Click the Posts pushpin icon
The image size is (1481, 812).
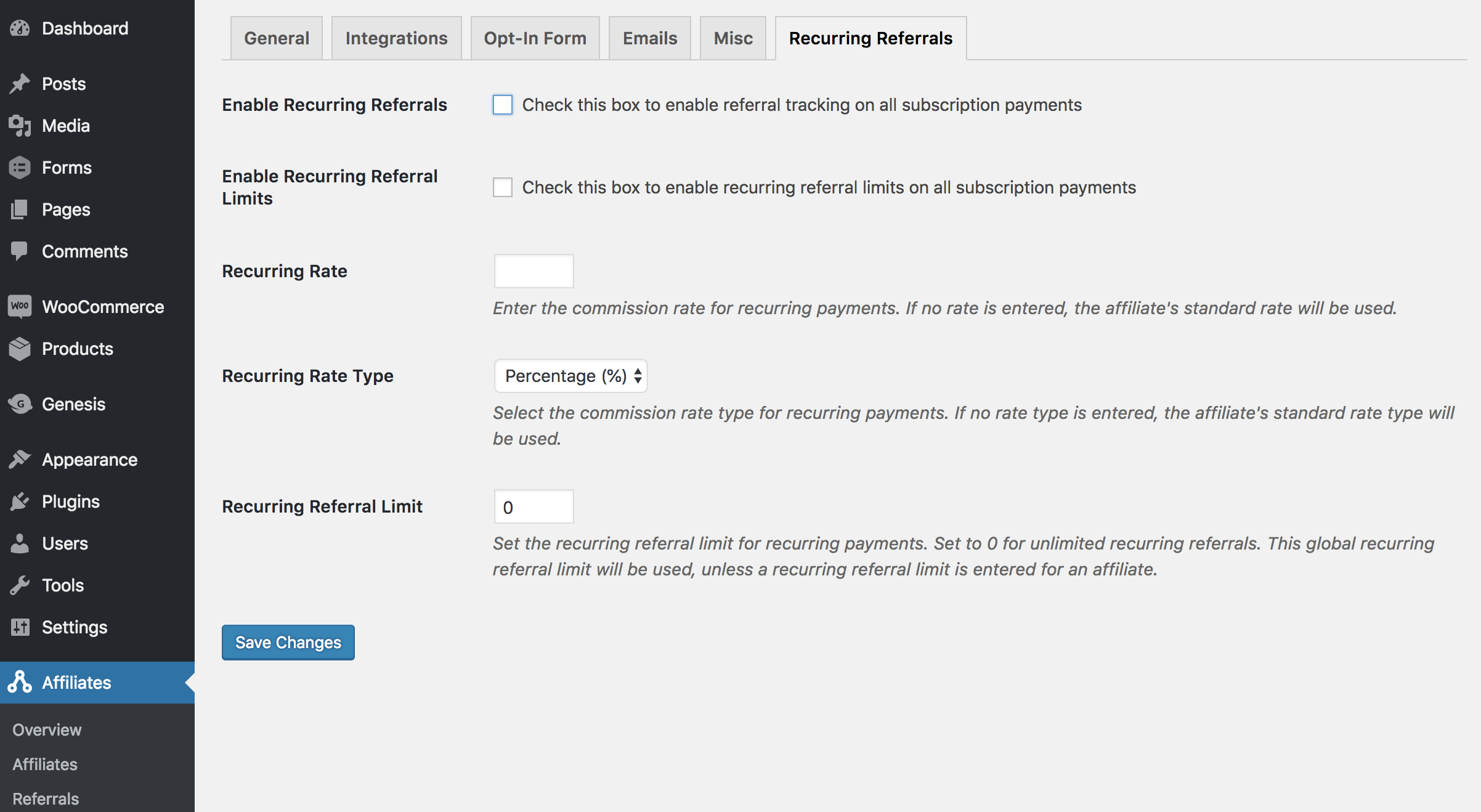tap(20, 84)
